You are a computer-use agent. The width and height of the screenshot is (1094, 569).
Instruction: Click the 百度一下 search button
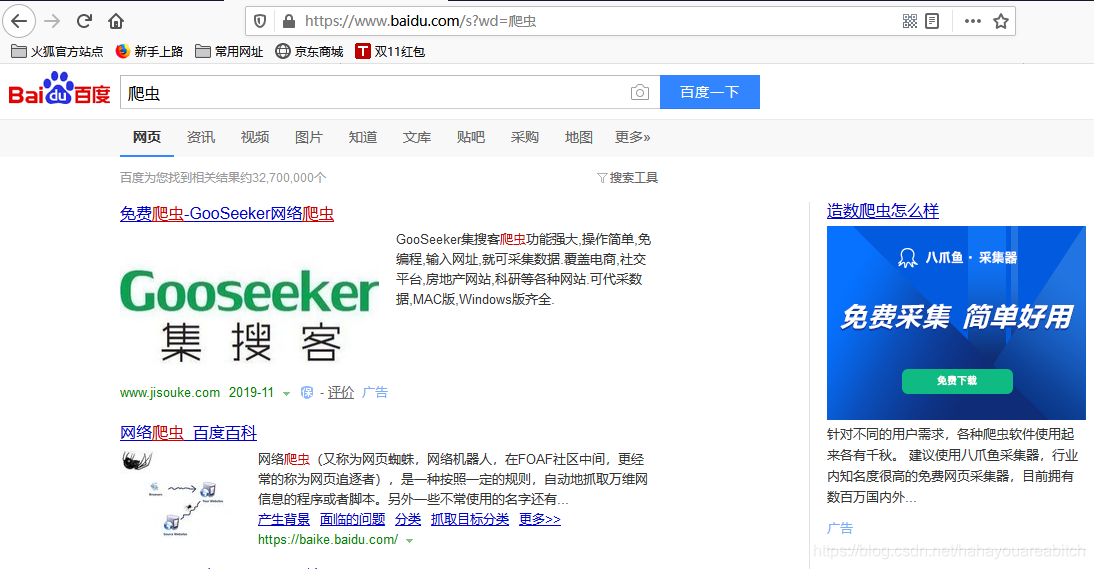[710, 92]
